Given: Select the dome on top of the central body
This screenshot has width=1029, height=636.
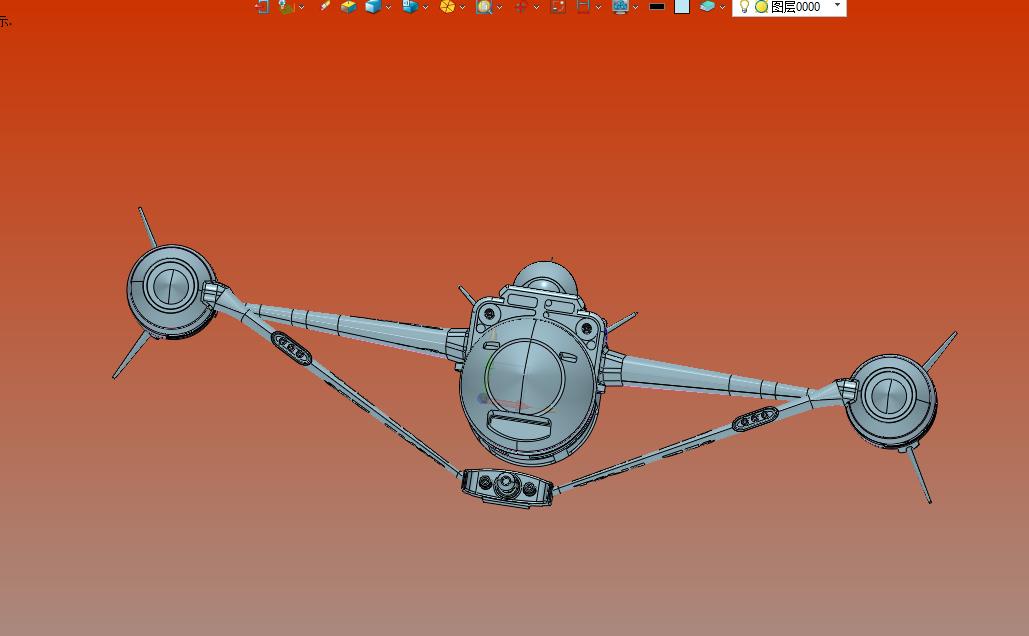Looking at the screenshot, I should tap(545, 277).
